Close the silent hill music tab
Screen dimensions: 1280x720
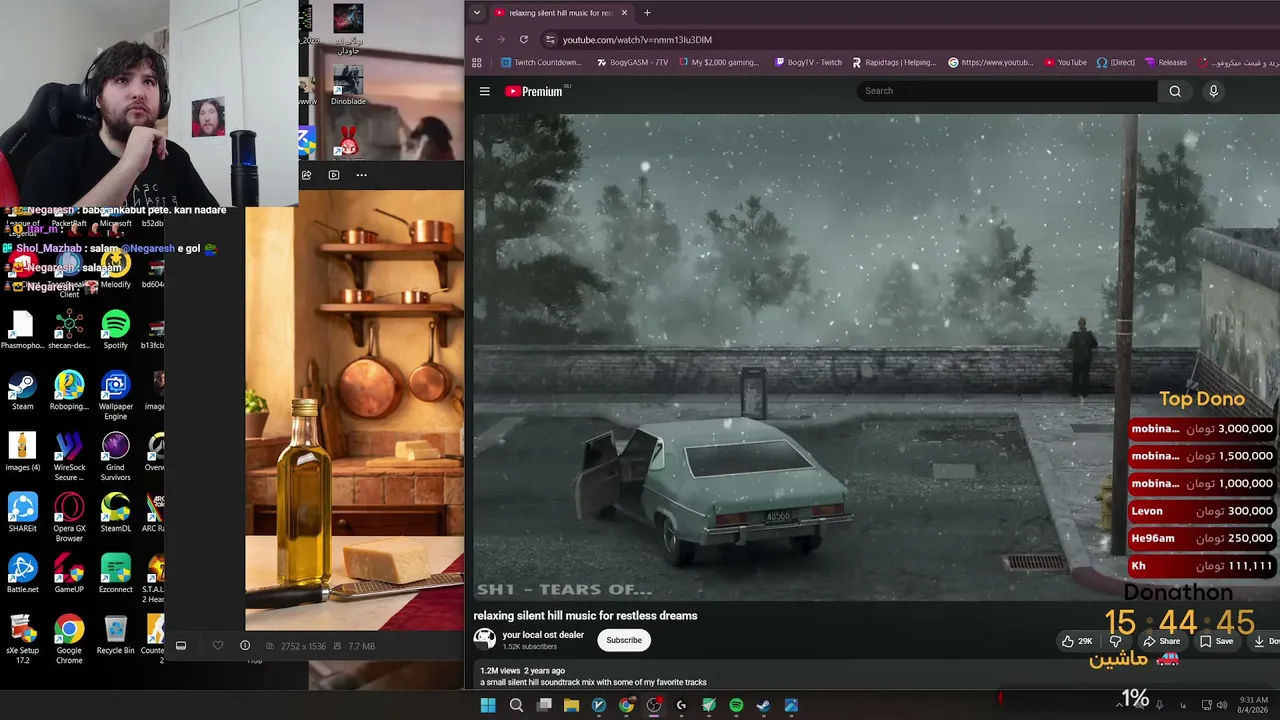(x=624, y=13)
